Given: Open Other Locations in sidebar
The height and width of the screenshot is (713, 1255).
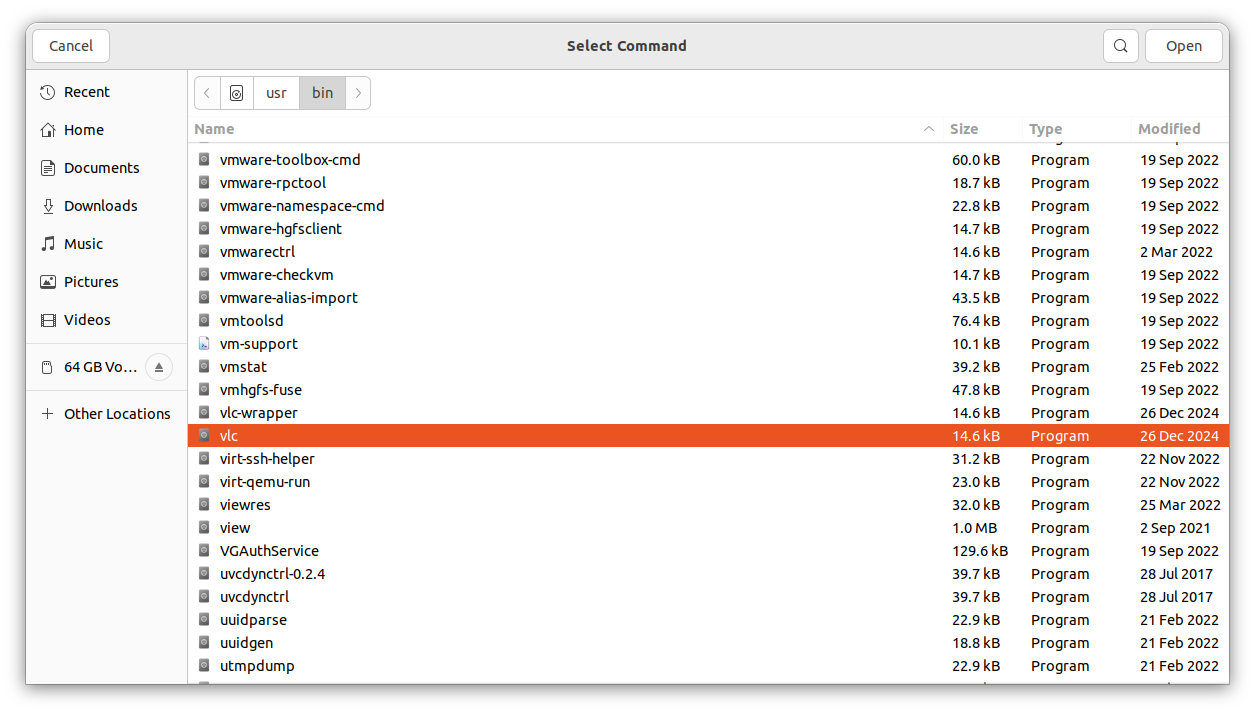Looking at the screenshot, I should coord(107,414).
